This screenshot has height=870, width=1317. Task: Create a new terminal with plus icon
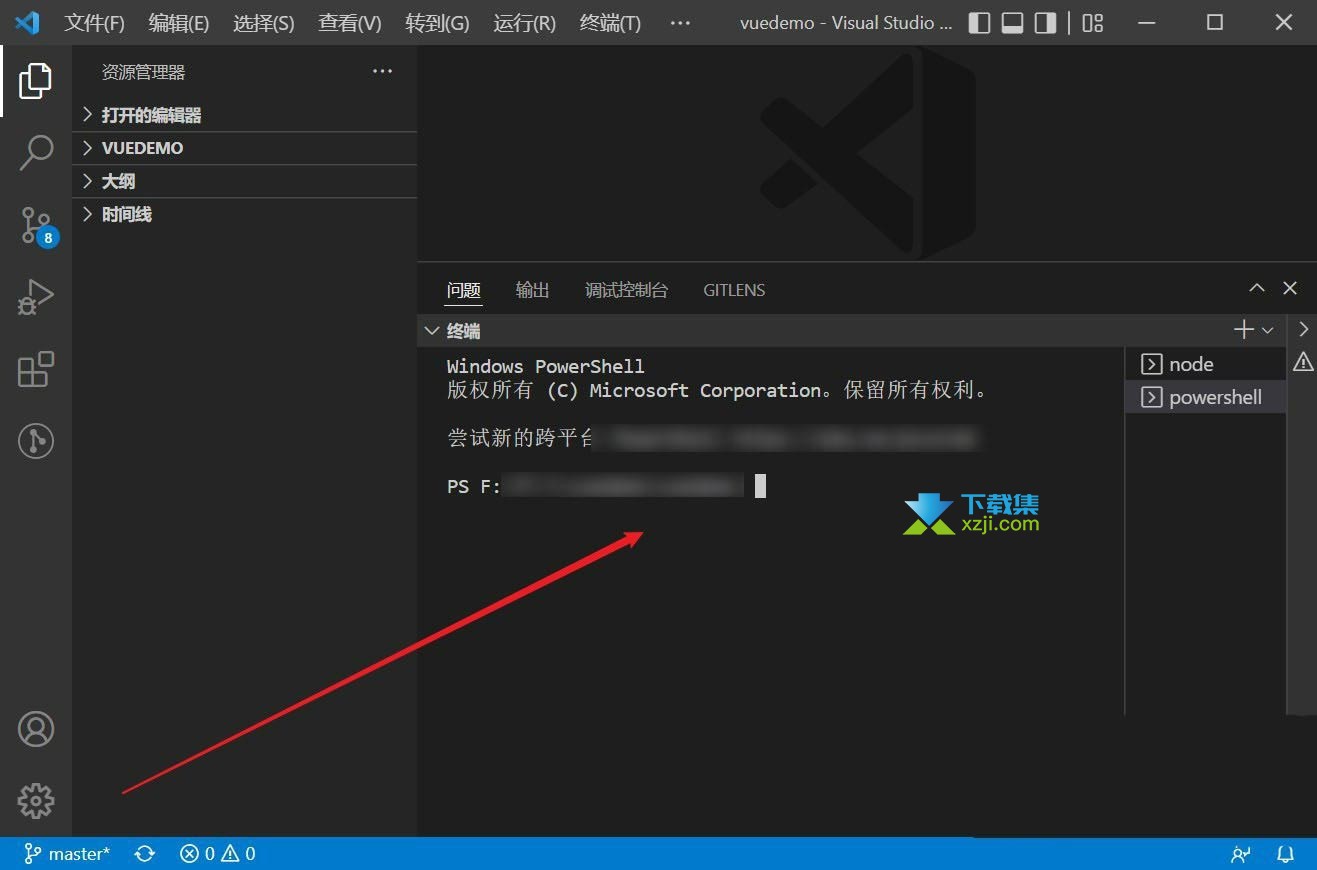(x=1243, y=329)
